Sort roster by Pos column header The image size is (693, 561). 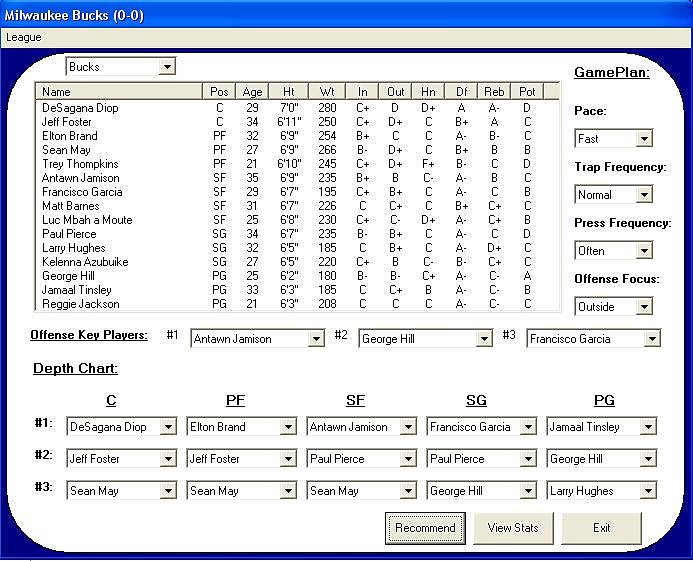[x=219, y=92]
